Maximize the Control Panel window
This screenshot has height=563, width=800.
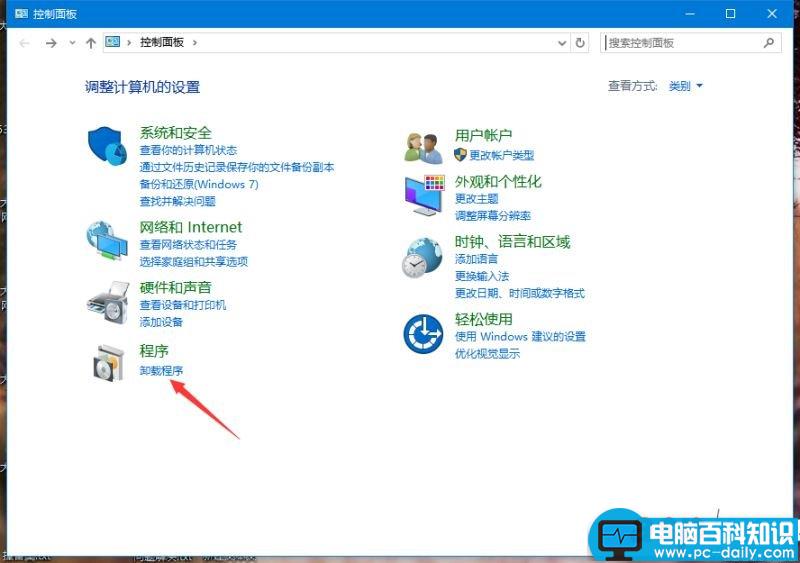(x=731, y=14)
